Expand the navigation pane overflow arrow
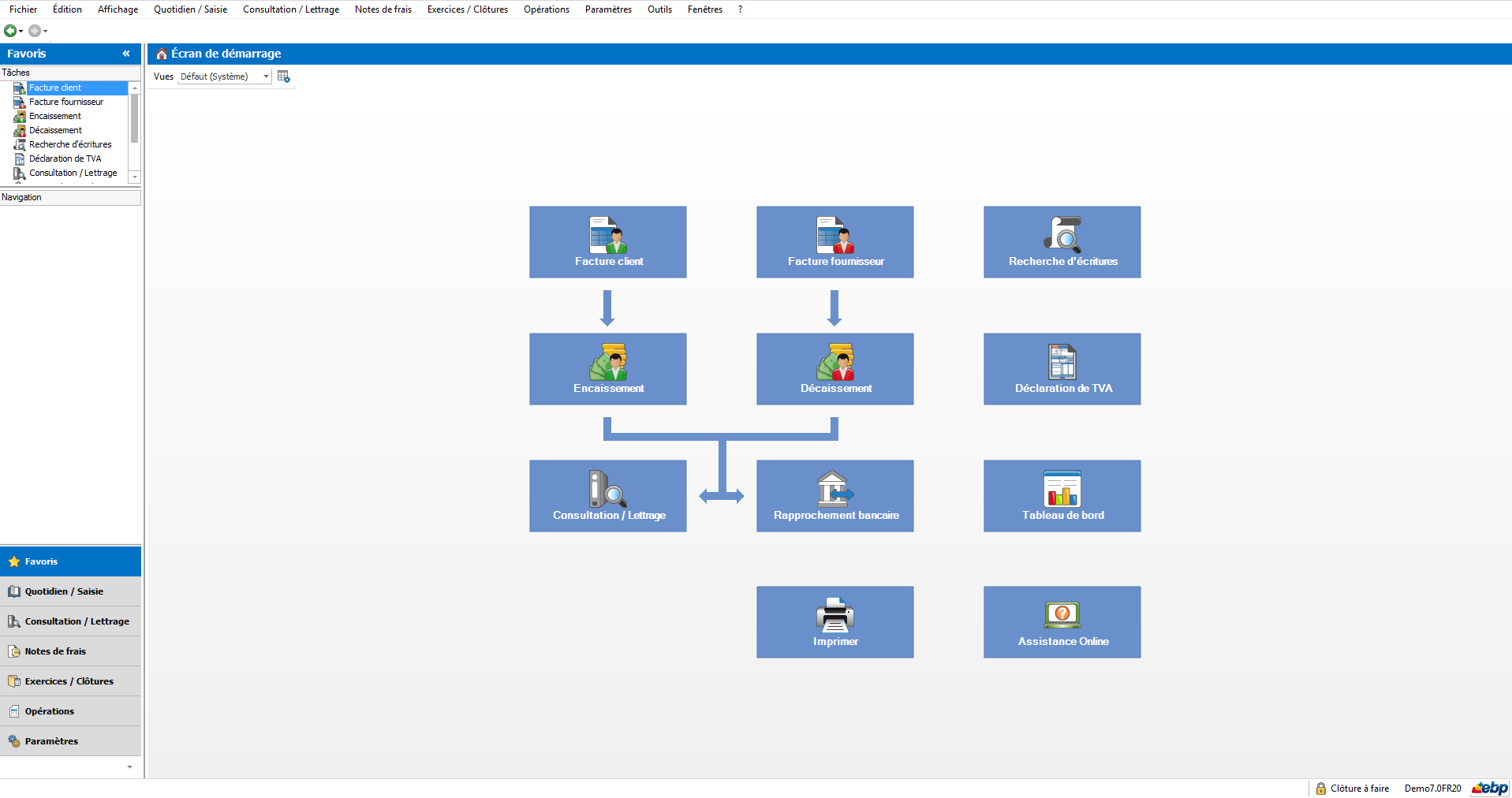Screen dimensions: 1512x798 (x=130, y=767)
